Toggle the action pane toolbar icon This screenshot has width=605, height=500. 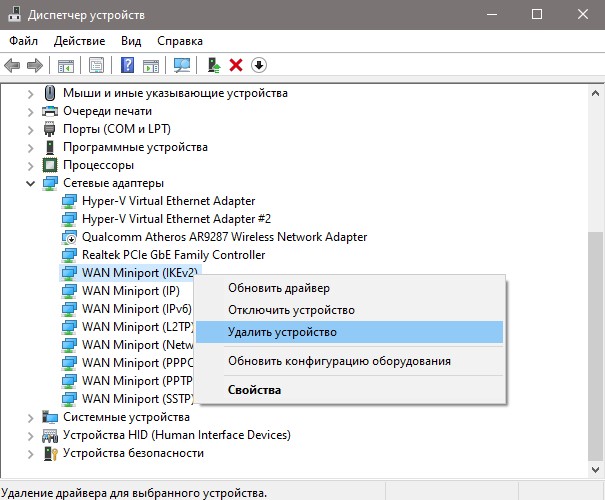151,65
